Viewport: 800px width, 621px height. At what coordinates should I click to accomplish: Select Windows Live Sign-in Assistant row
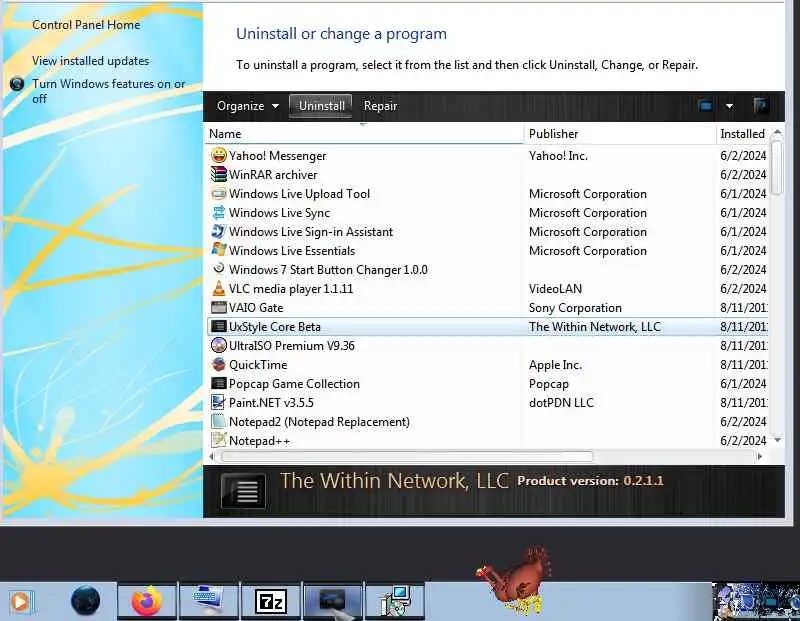(488, 231)
